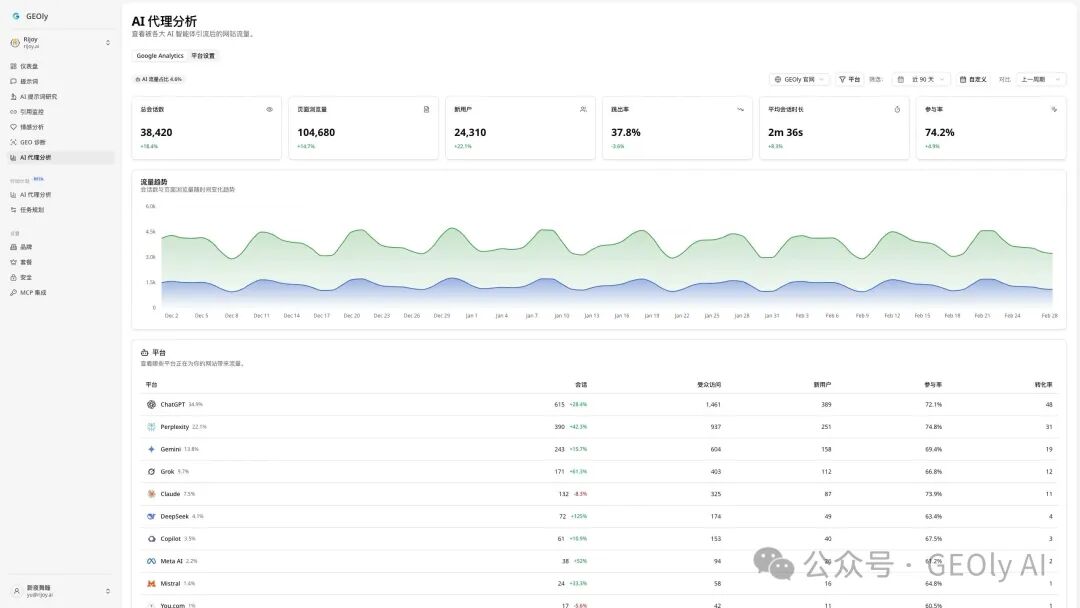Click the 1,461 value in ChatGPT row

coord(713,404)
